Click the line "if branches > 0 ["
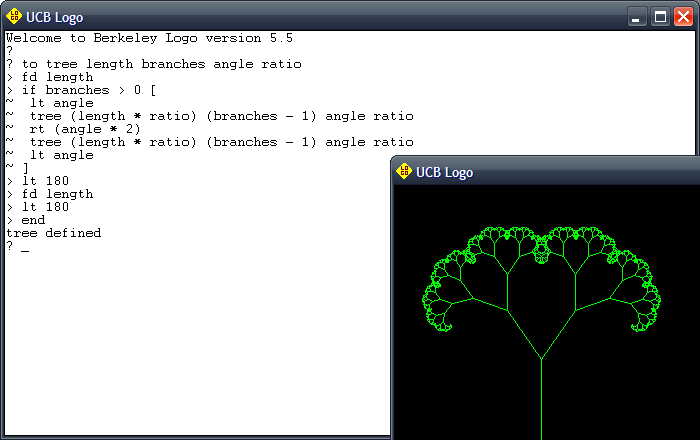 point(89,90)
